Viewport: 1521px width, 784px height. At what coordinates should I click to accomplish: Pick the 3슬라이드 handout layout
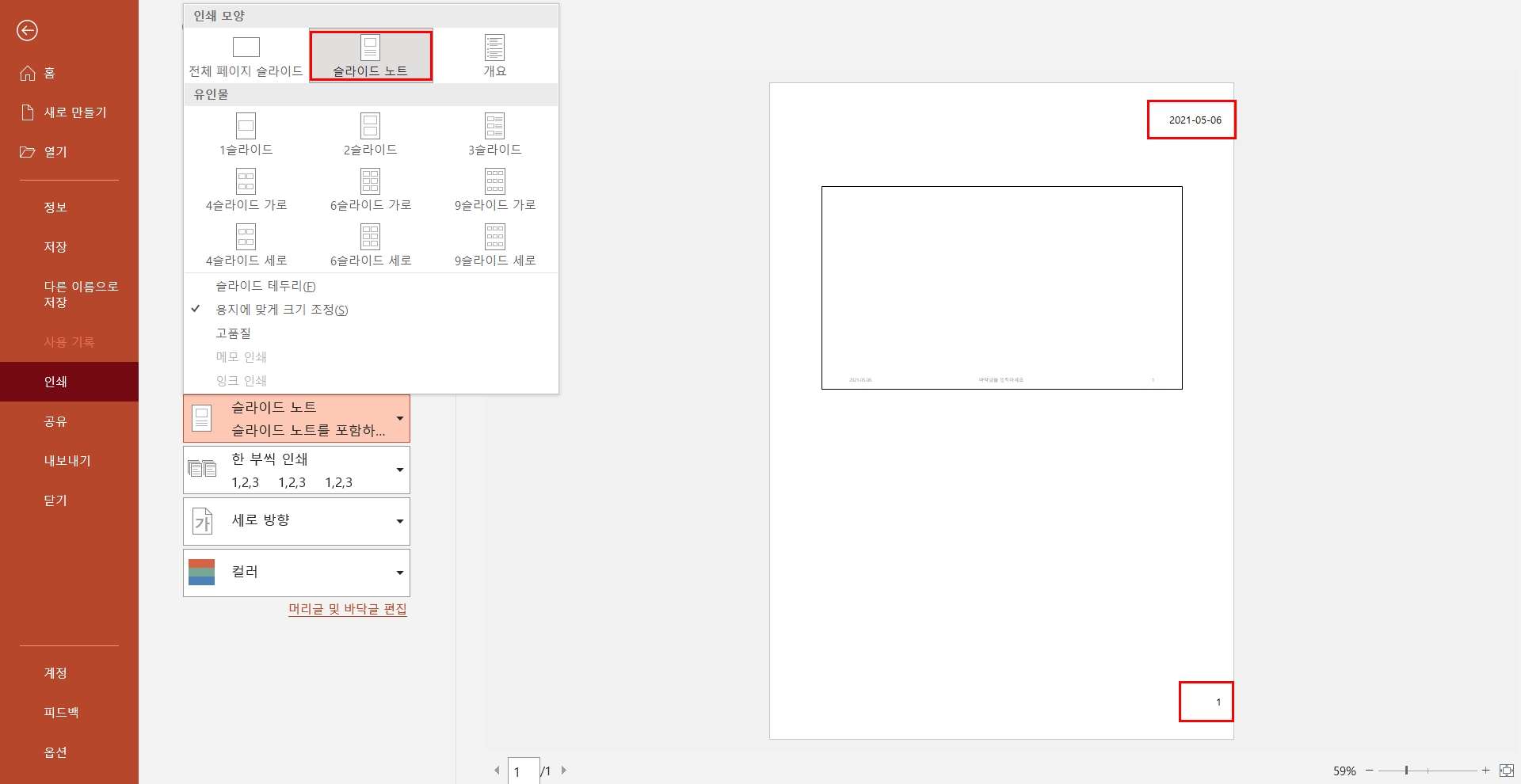point(495,134)
